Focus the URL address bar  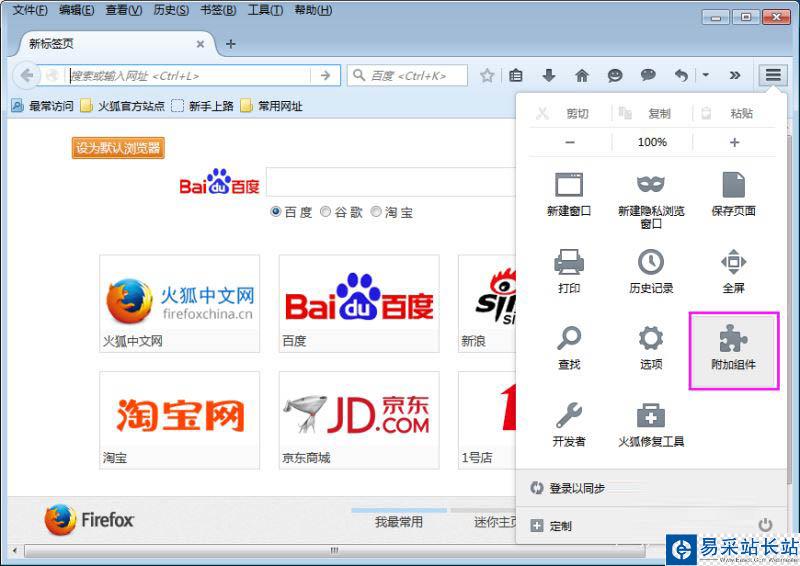189,76
